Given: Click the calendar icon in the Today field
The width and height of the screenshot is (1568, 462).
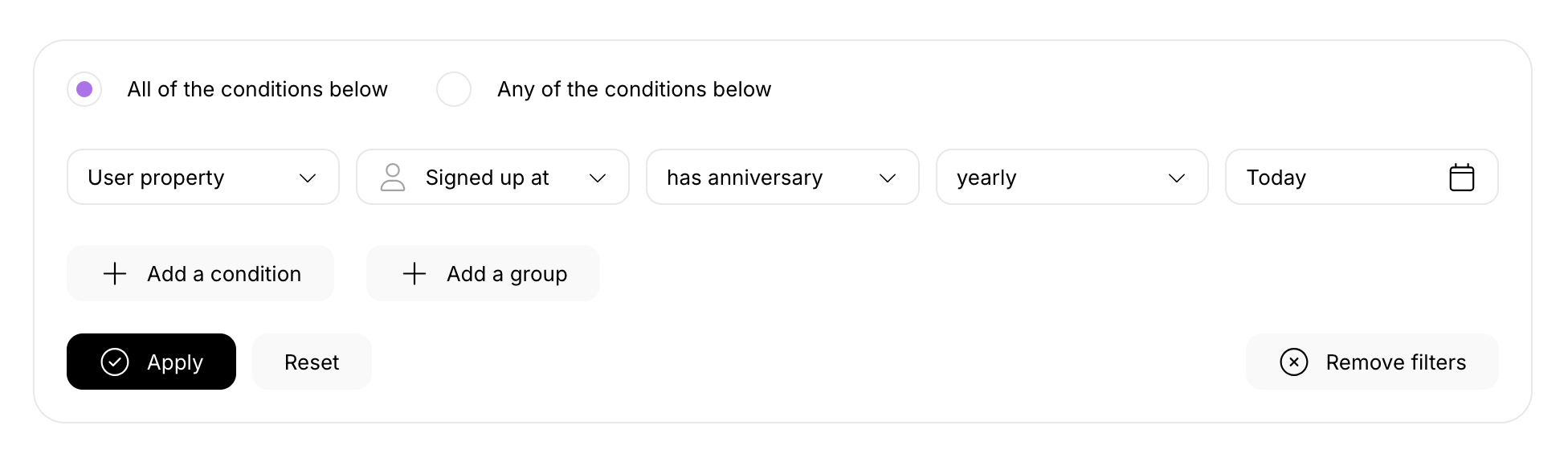Looking at the screenshot, I should (x=1461, y=178).
